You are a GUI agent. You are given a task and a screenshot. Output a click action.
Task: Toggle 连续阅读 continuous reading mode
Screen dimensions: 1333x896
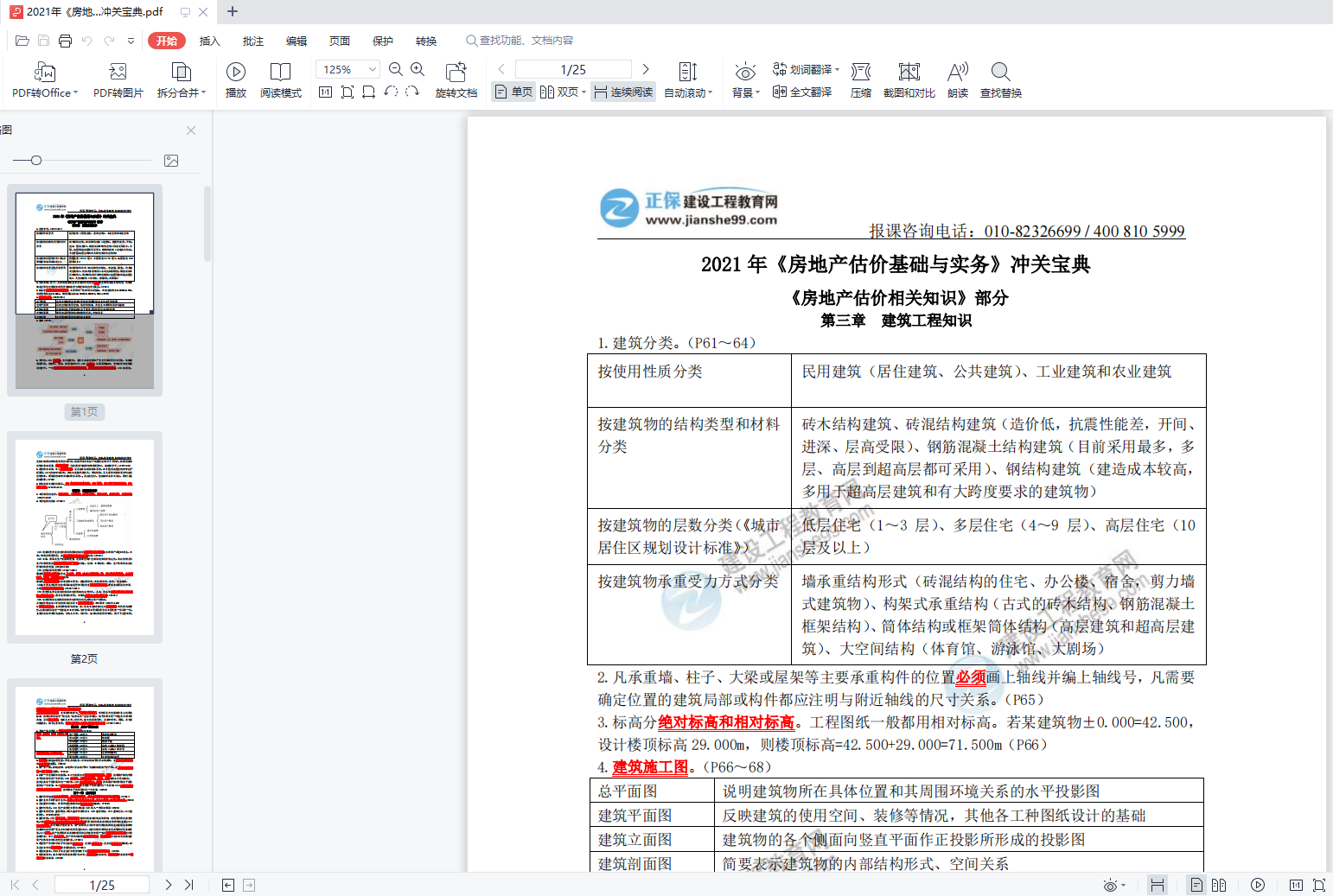(622, 91)
